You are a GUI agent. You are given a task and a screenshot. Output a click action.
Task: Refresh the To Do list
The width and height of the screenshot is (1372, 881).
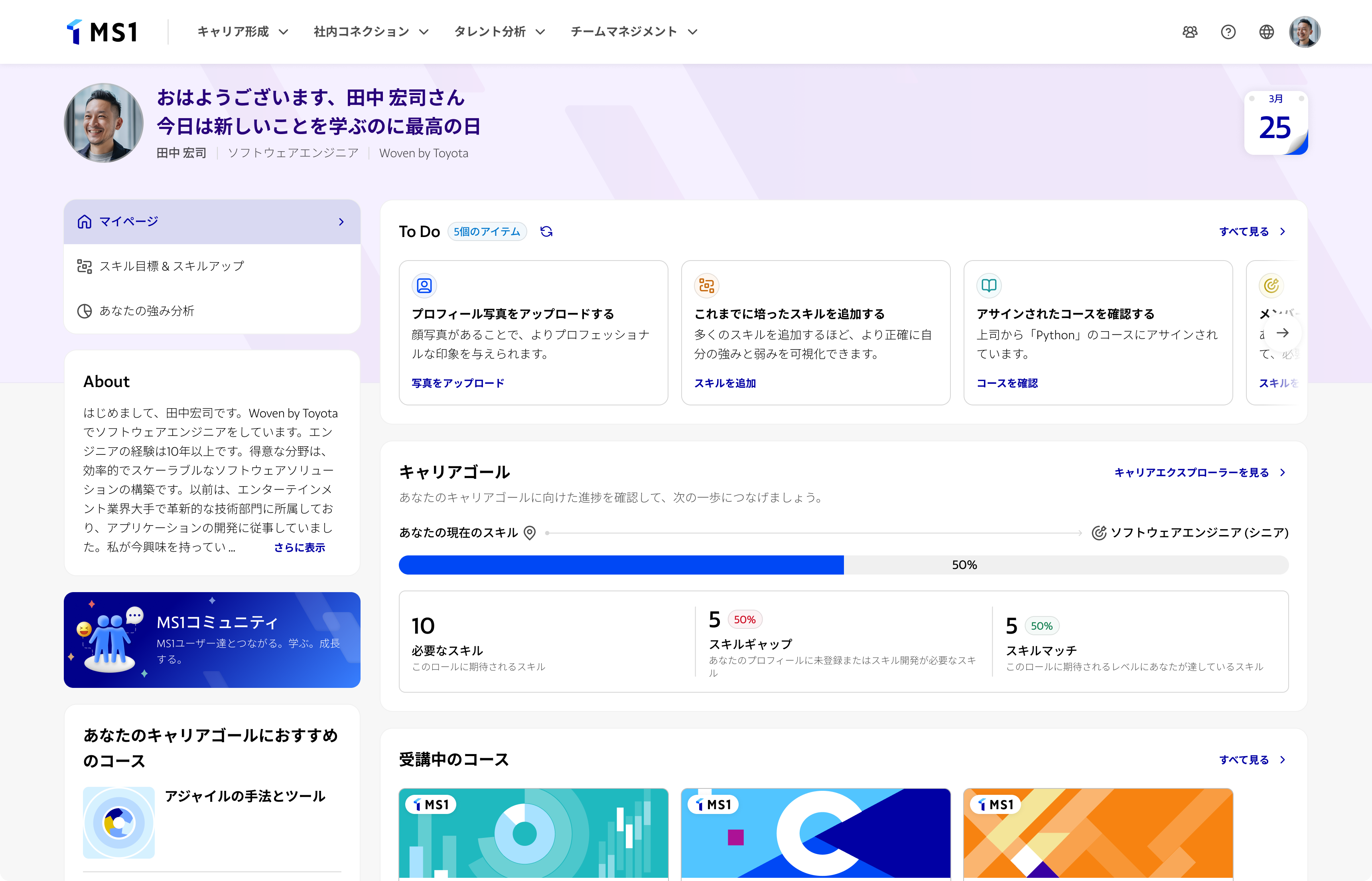click(546, 232)
